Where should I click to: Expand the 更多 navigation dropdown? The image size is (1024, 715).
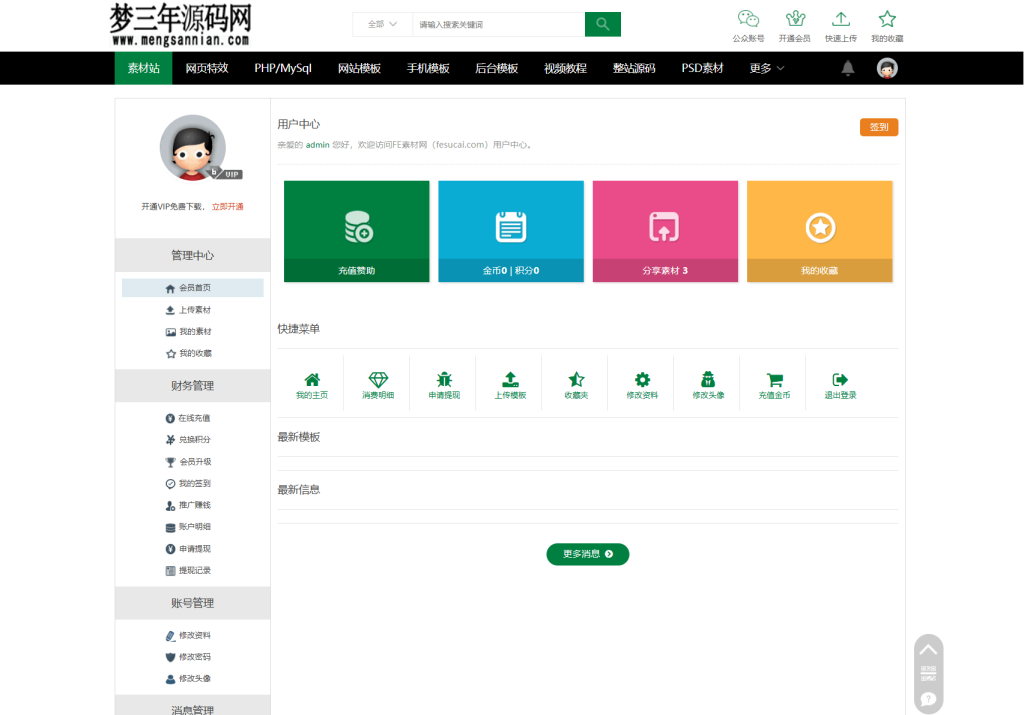pyautogui.click(x=764, y=67)
